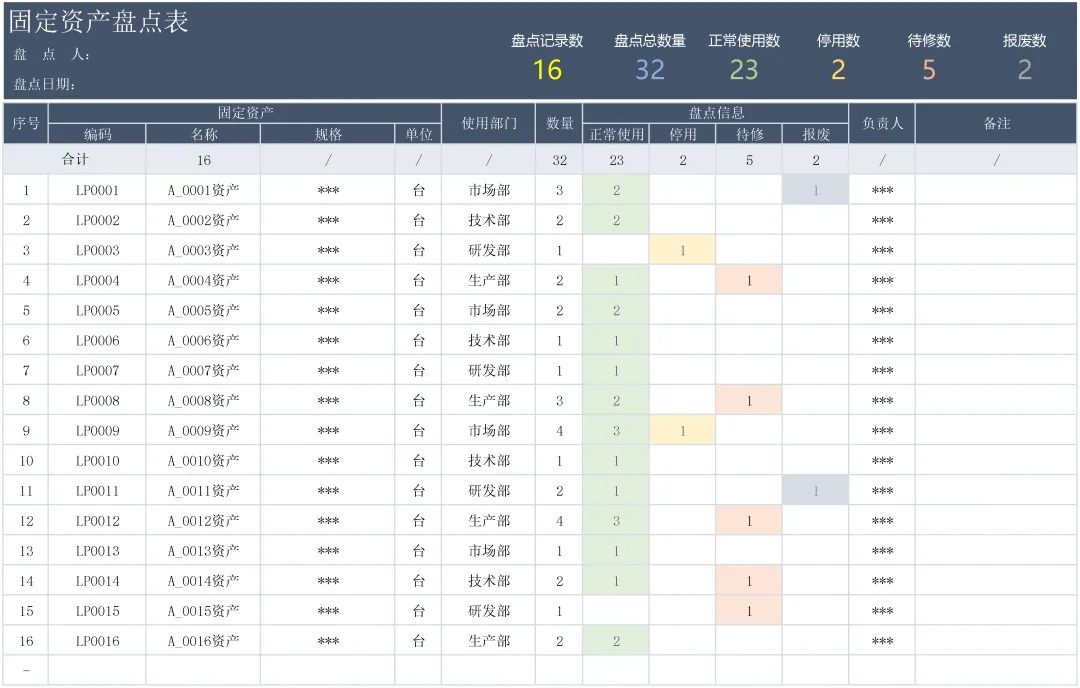Select cell LP0014

tap(97, 581)
